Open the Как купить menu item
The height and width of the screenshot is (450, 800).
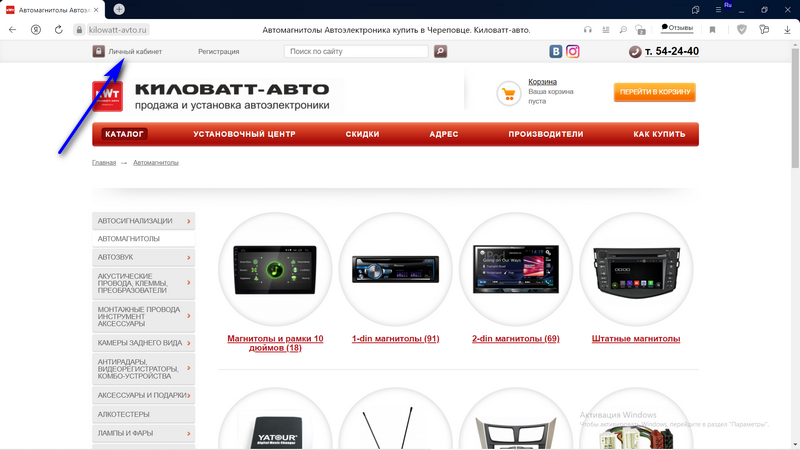[659, 134]
